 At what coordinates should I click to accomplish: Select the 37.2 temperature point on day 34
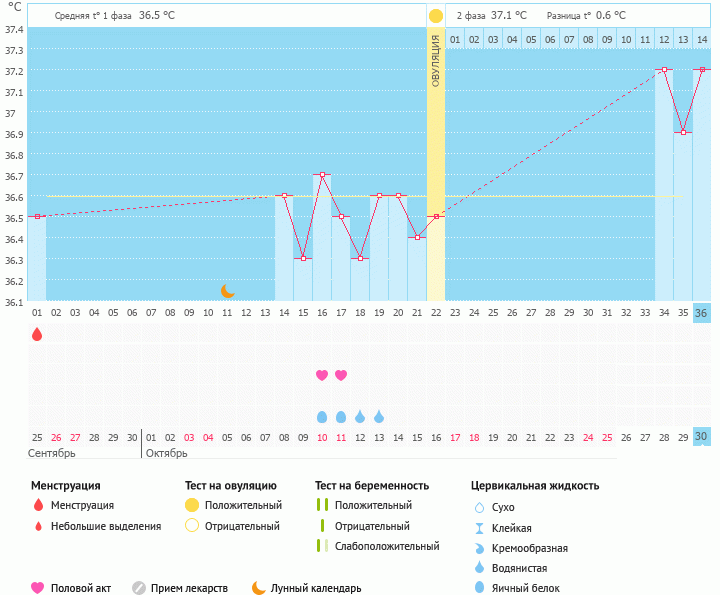coord(664,70)
